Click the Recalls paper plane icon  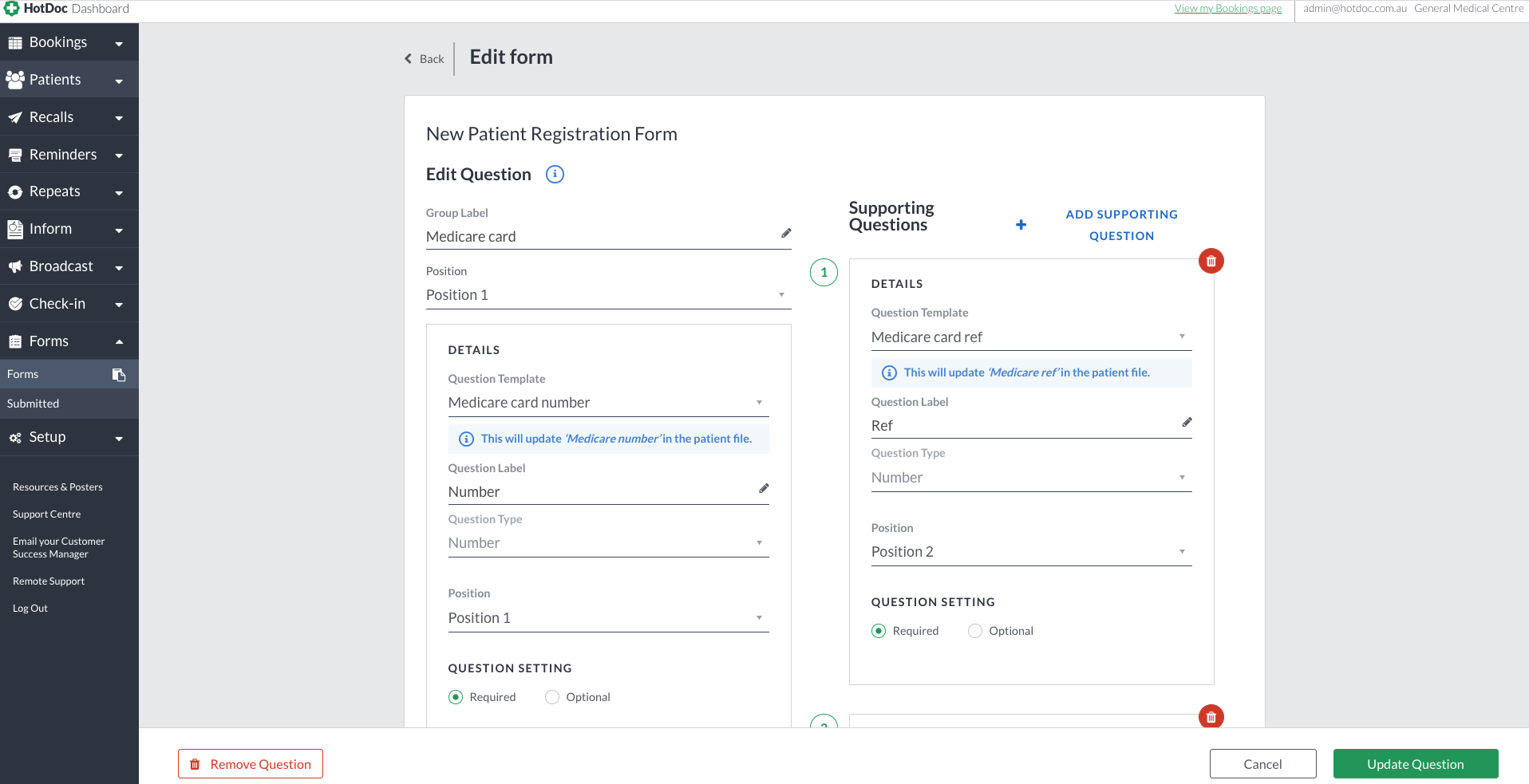15,118
